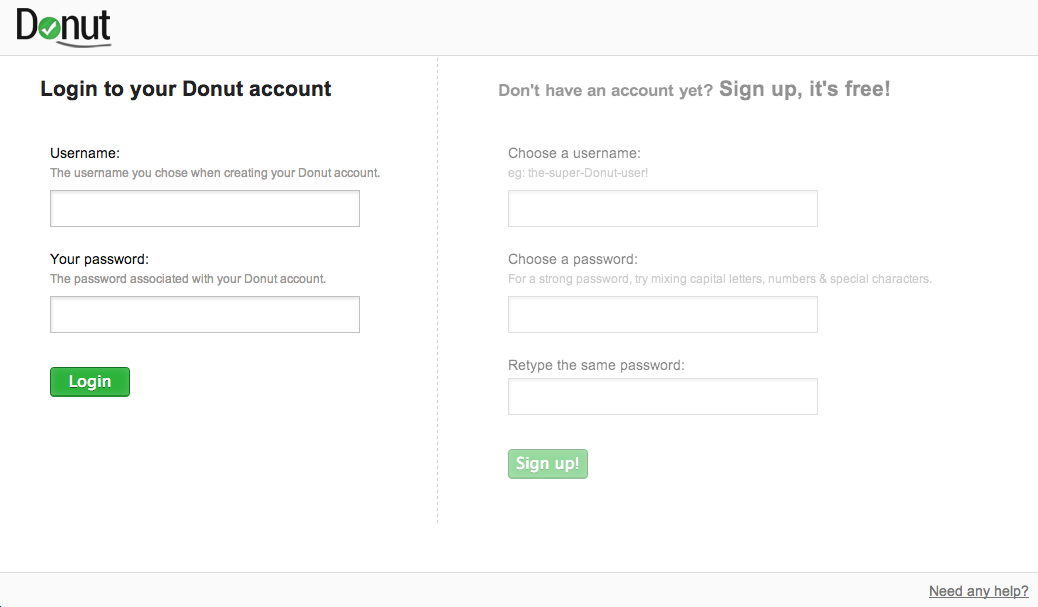Click the Retype the same password field

pyautogui.click(x=662, y=397)
